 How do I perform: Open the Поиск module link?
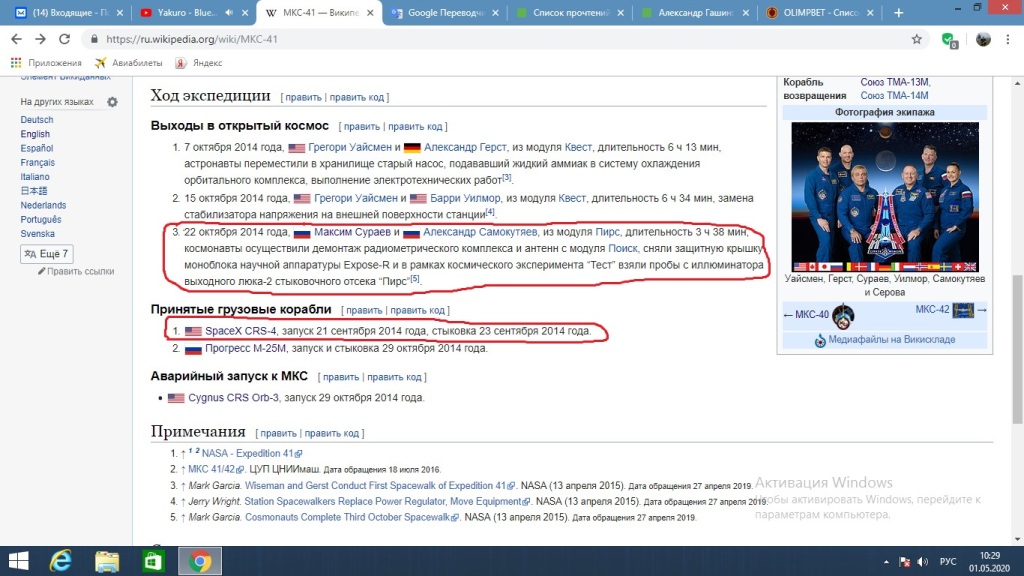pyautogui.click(x=622, y=248)
